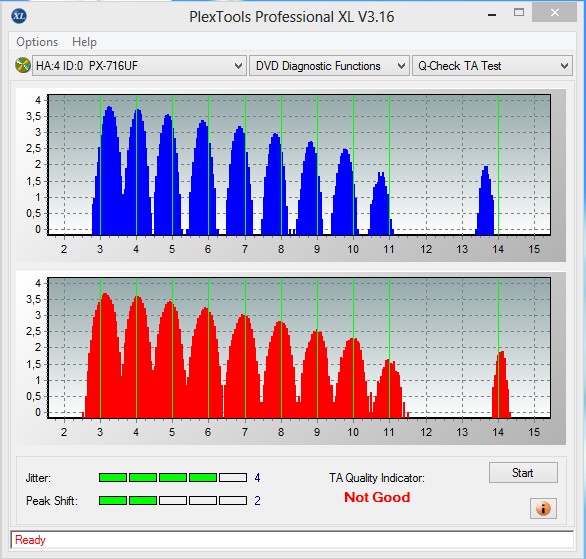
Task: Click the blue pit histogram chart
Action: click(x=299, y=165)
